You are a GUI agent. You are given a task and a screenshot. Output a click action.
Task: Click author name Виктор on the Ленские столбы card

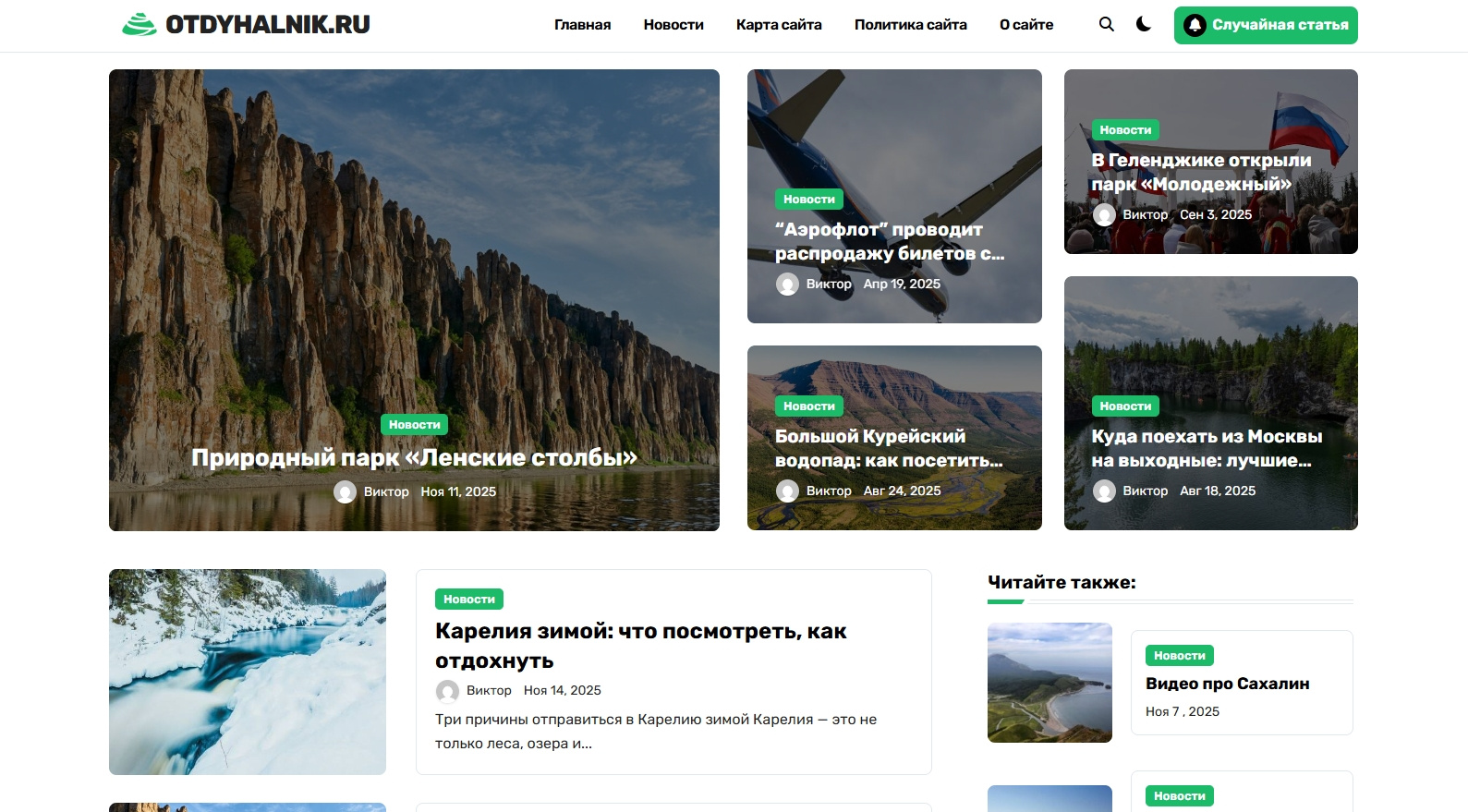[x=386, y=492]
